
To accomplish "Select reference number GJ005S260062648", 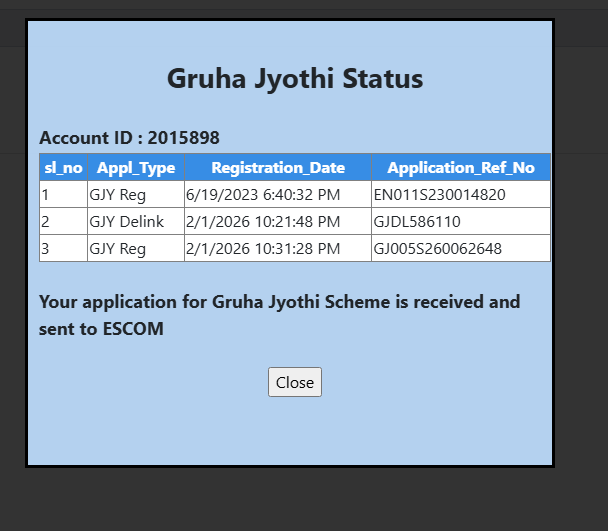I will pyautogui.click(x=437, y=249).
